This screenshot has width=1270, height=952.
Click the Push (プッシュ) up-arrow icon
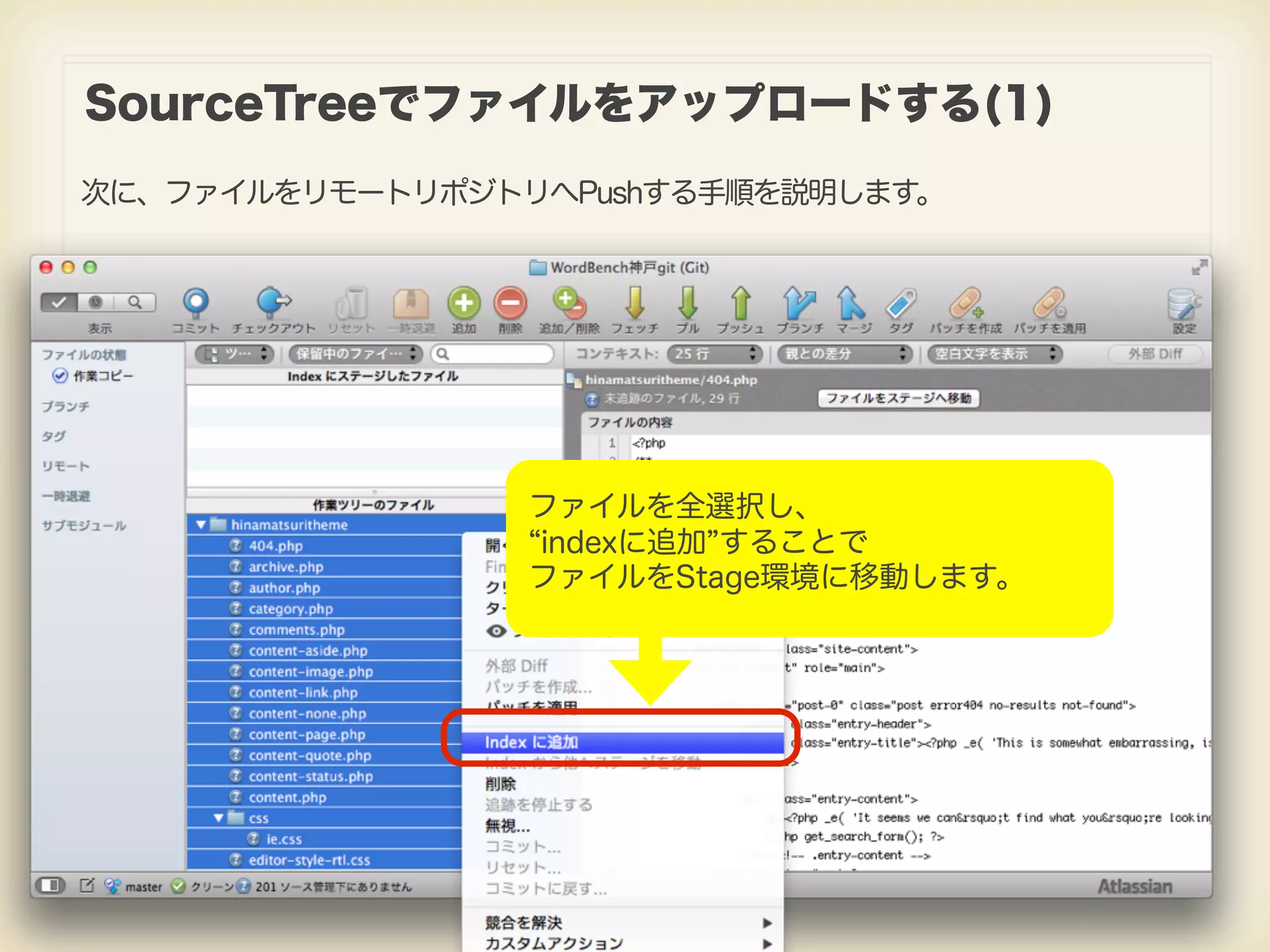pyautogui.click(x=740, y=304)
